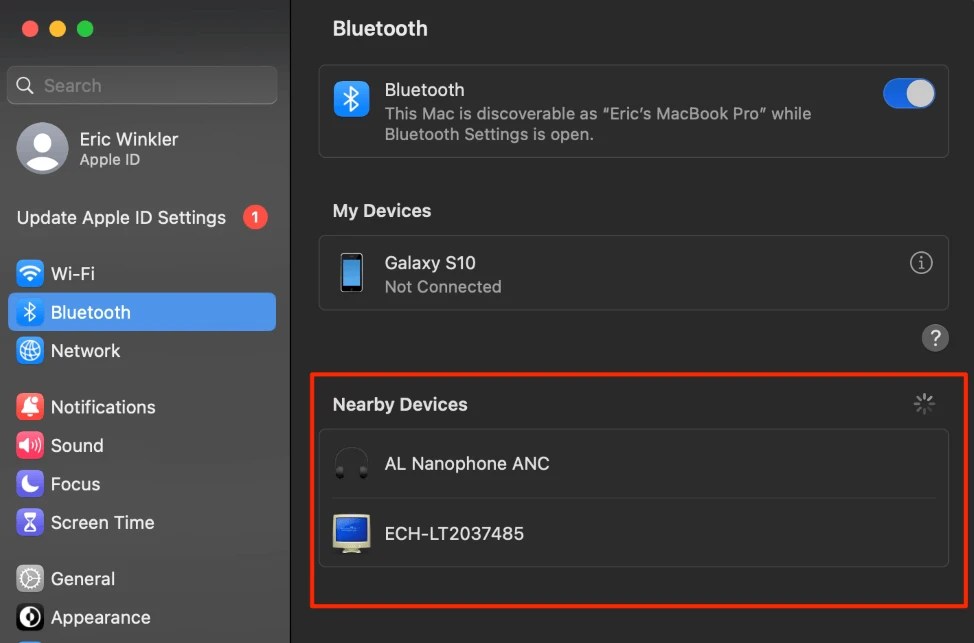The width and height of the screenshot is (974, 643).
Task: Click the Nearby Devices scanning spinner
Action: coord(923,403)
